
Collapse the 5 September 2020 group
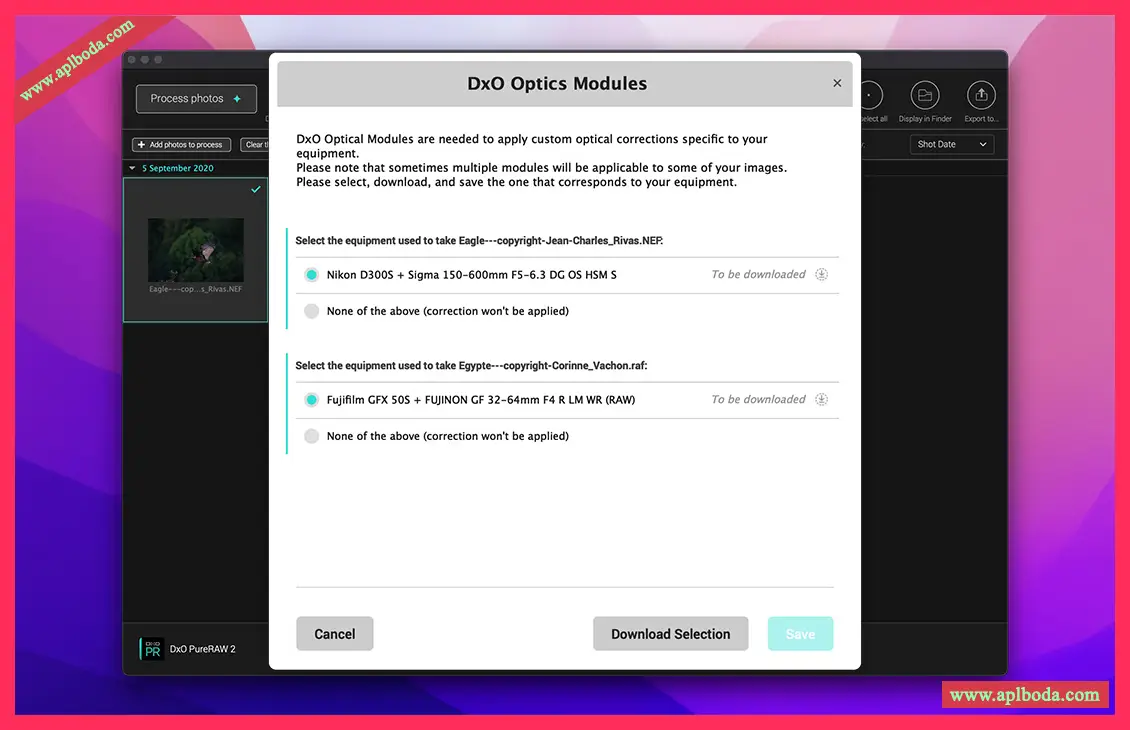coord(133,168)
